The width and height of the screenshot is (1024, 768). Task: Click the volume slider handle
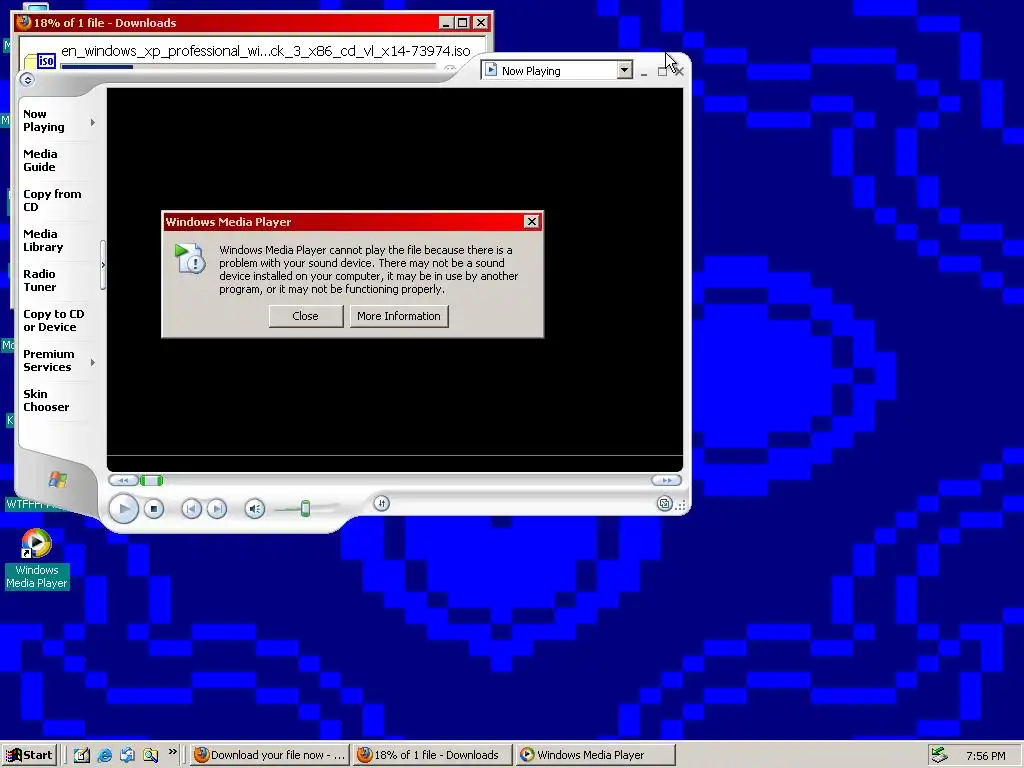tap(305, 508)
